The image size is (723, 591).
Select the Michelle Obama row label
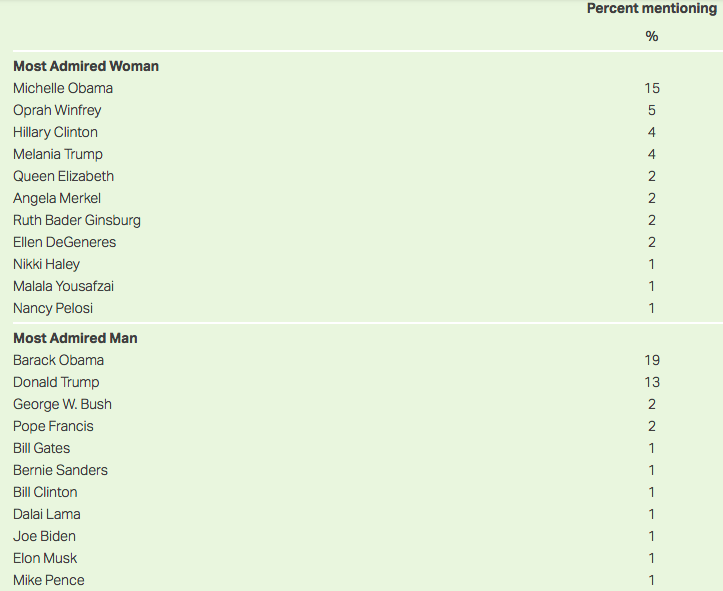[x=63, y=88]
